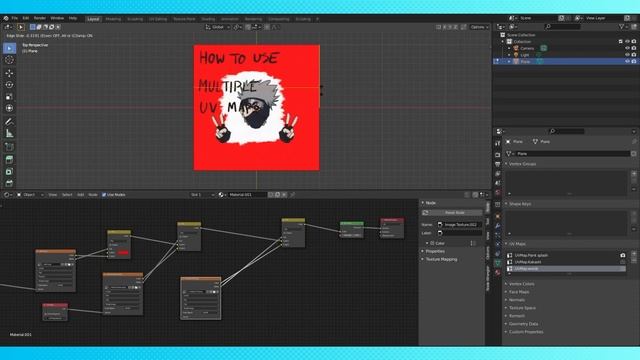Select the Select Box tool in the viewport toolbar

9,48
